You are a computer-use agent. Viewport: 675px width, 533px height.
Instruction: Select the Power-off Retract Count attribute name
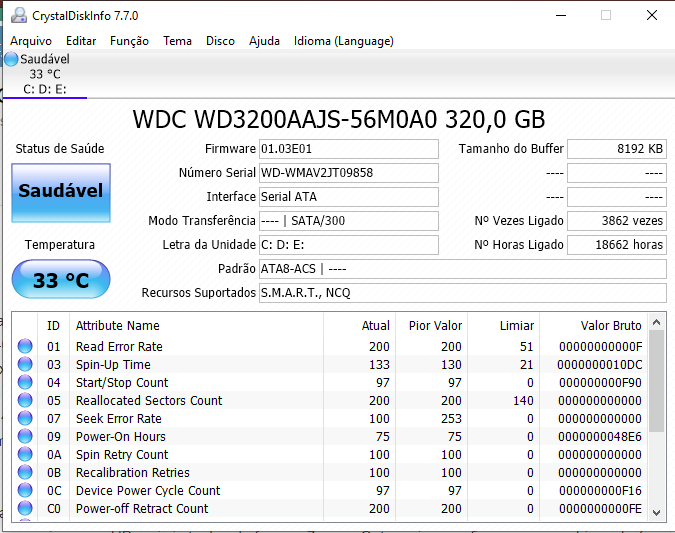coord(142,509)
